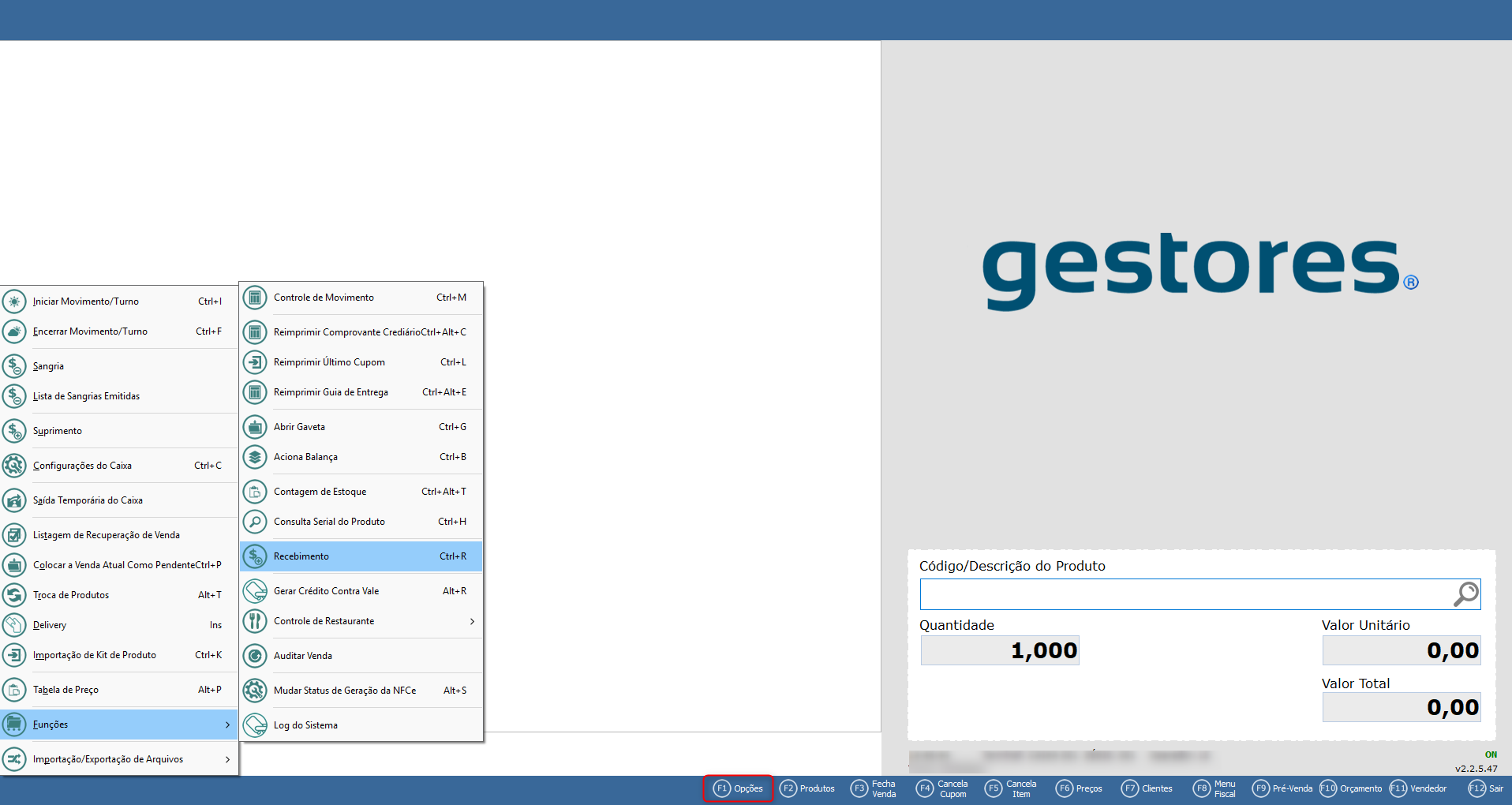Focus the Código/Descrição do Produto field

1199,594
